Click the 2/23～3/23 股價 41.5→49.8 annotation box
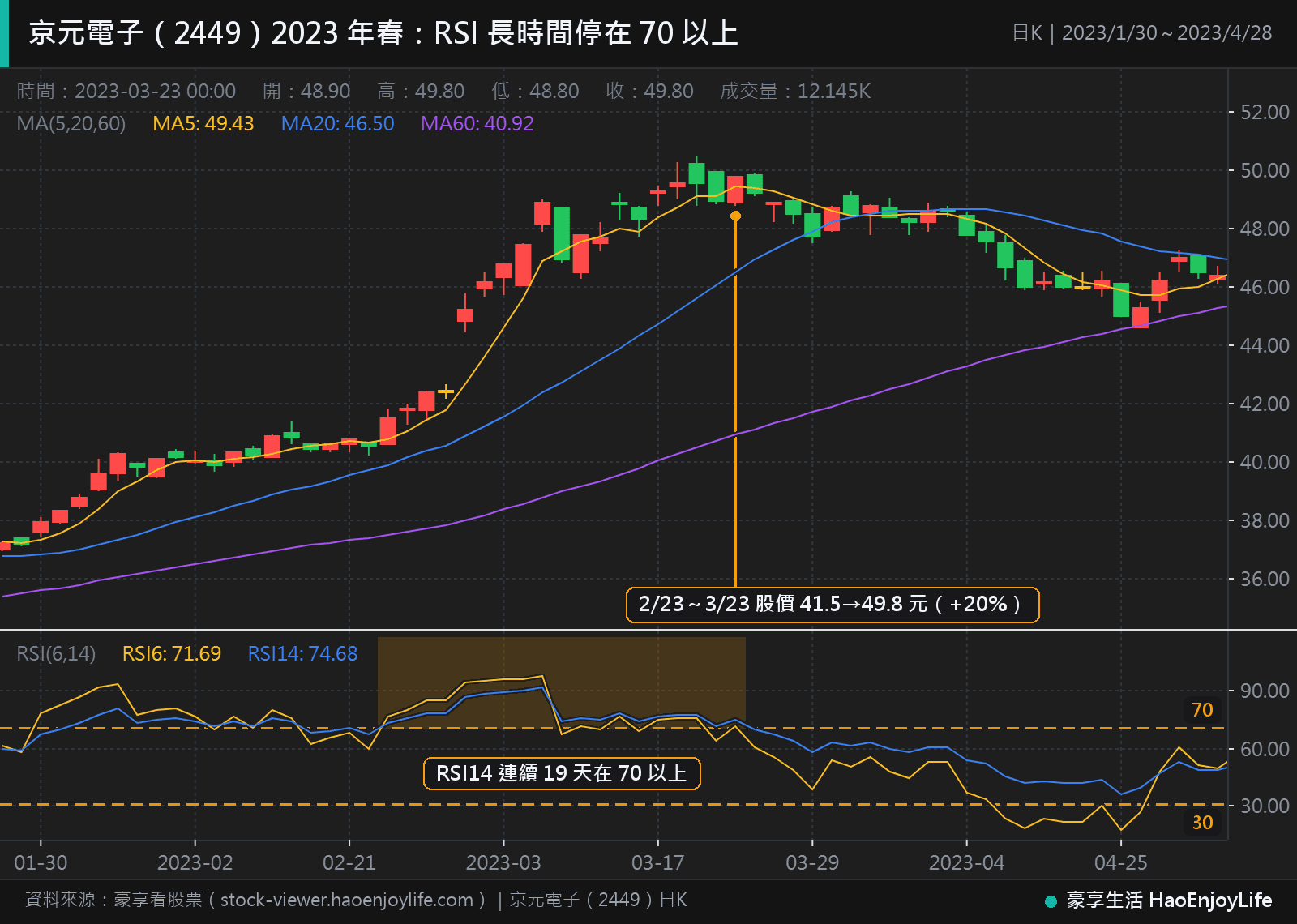 coord(833,605)
